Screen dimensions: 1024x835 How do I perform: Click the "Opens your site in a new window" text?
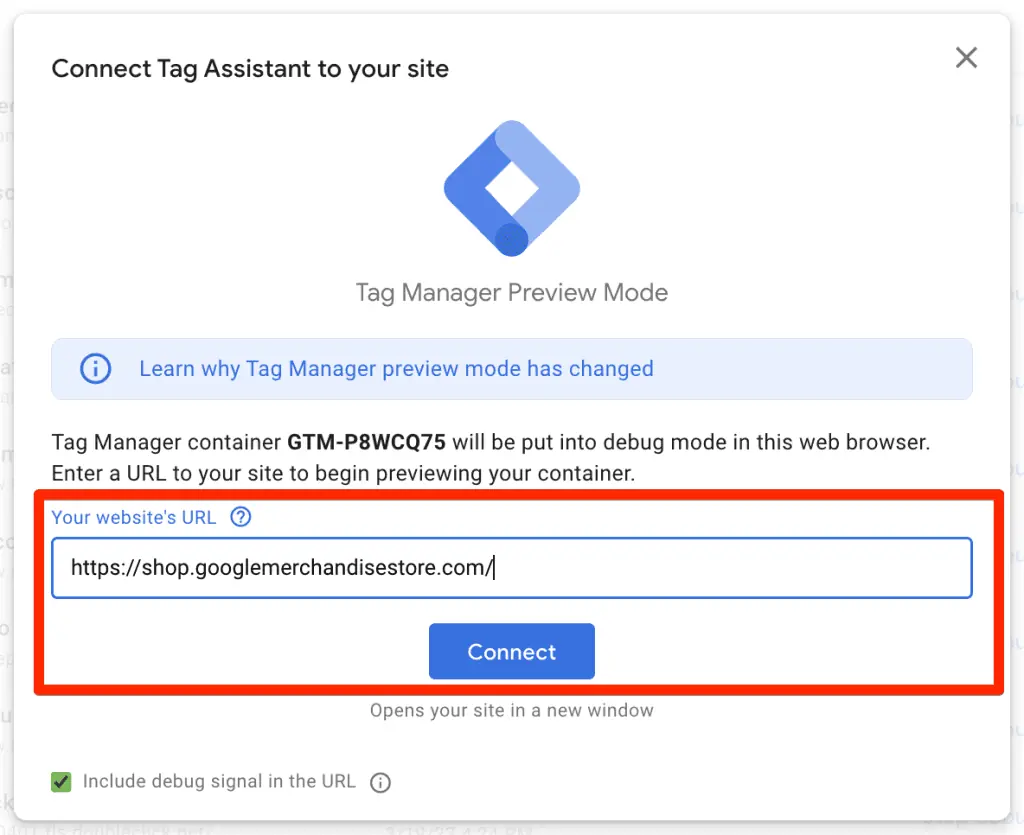(511, 710)
